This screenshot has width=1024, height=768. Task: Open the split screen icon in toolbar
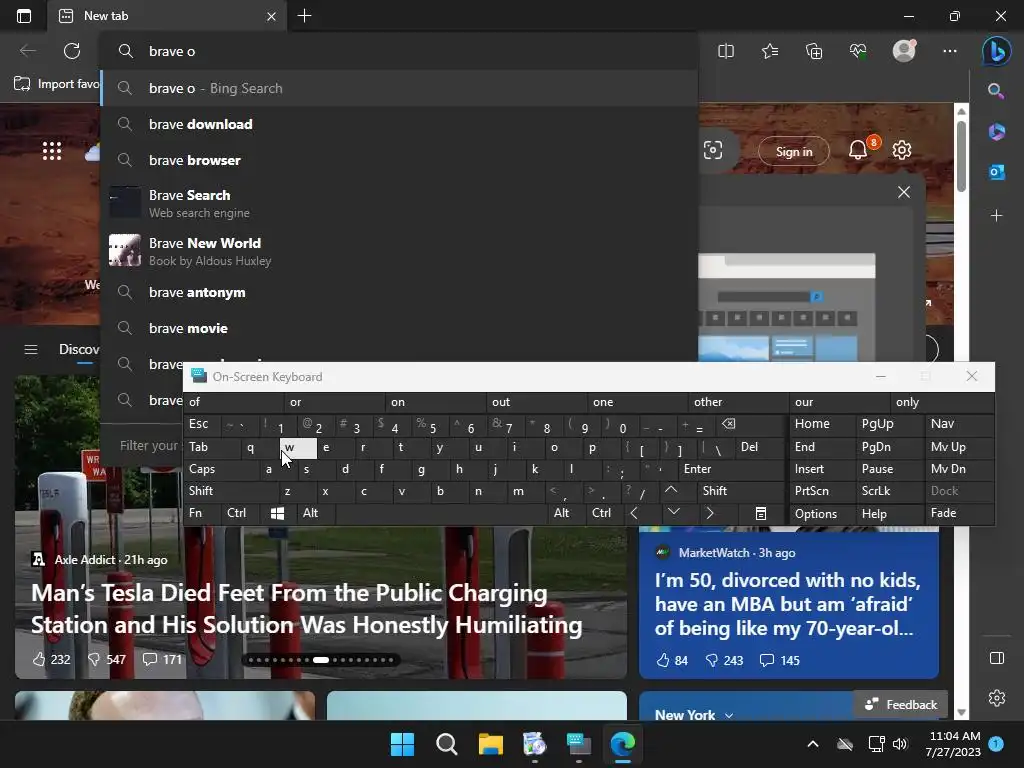(x=726, y=51)
